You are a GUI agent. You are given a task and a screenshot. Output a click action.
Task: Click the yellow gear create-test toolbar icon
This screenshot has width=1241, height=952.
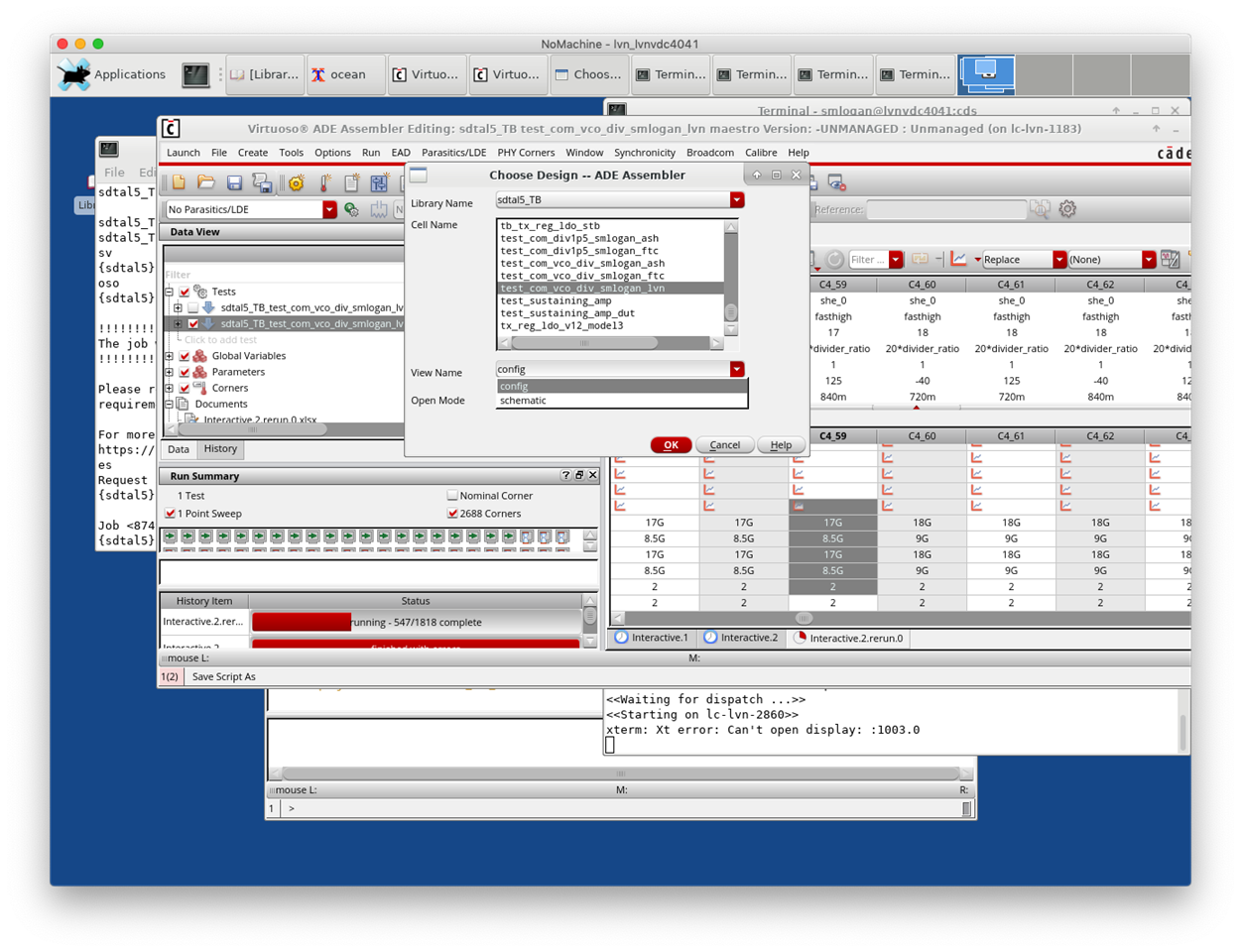pos(296,183)
